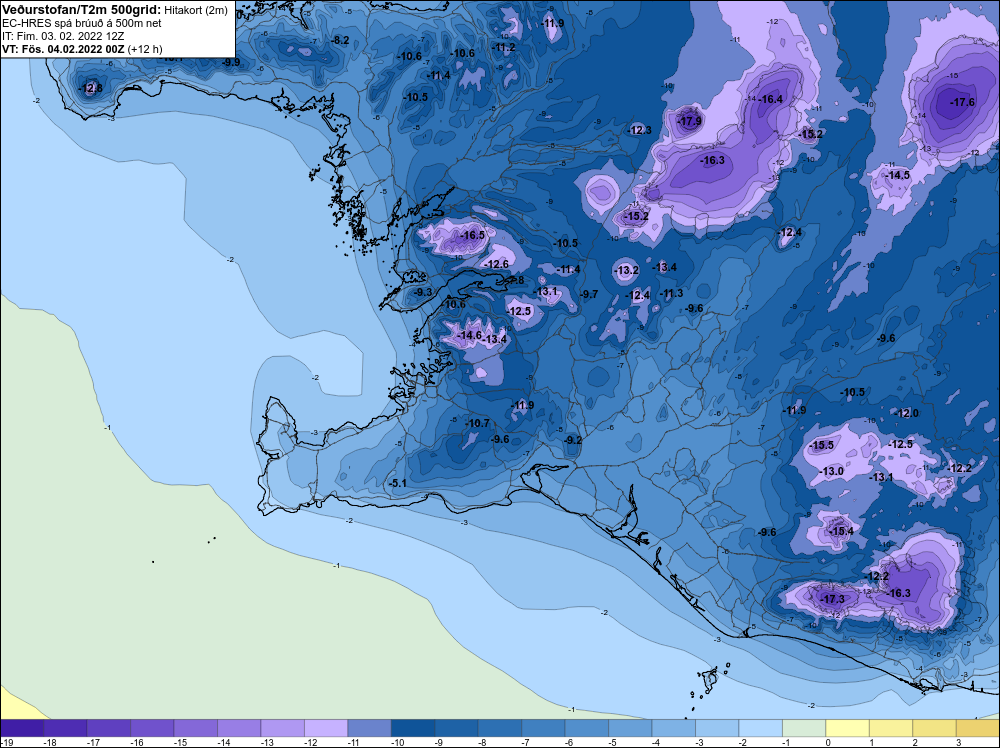Viewport: 1000px width, 748px height.
Task: Click the 'EC-HRES spá brúuð á 500m net' line
Action: coord(82,24)
